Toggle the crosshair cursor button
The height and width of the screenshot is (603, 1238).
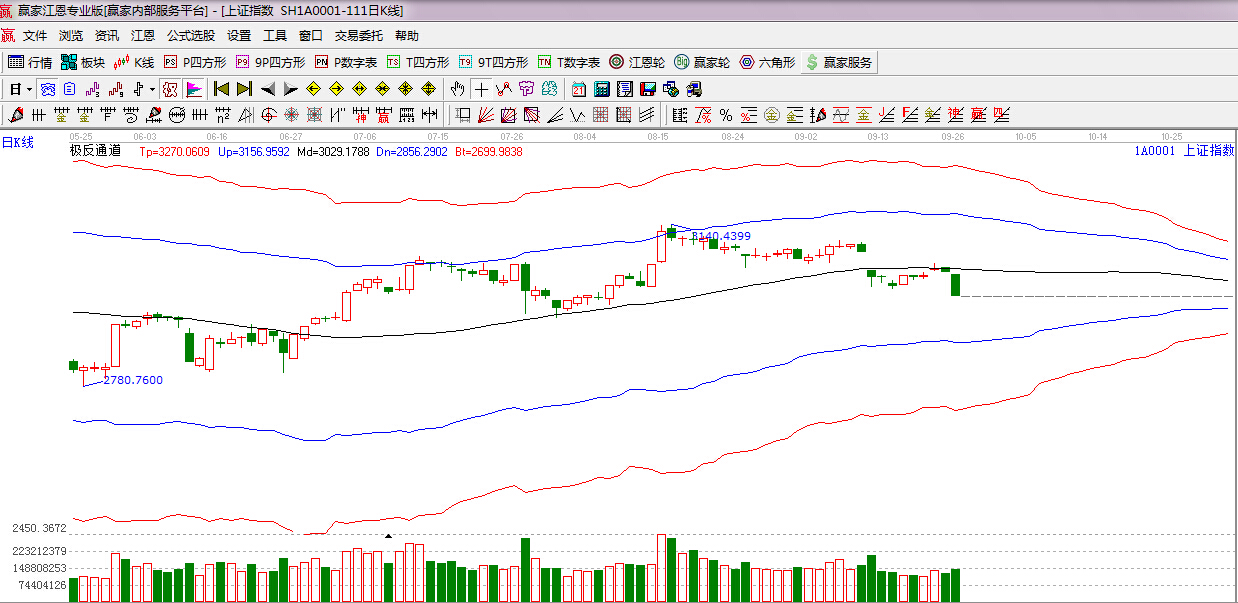[x=482, y=89]
